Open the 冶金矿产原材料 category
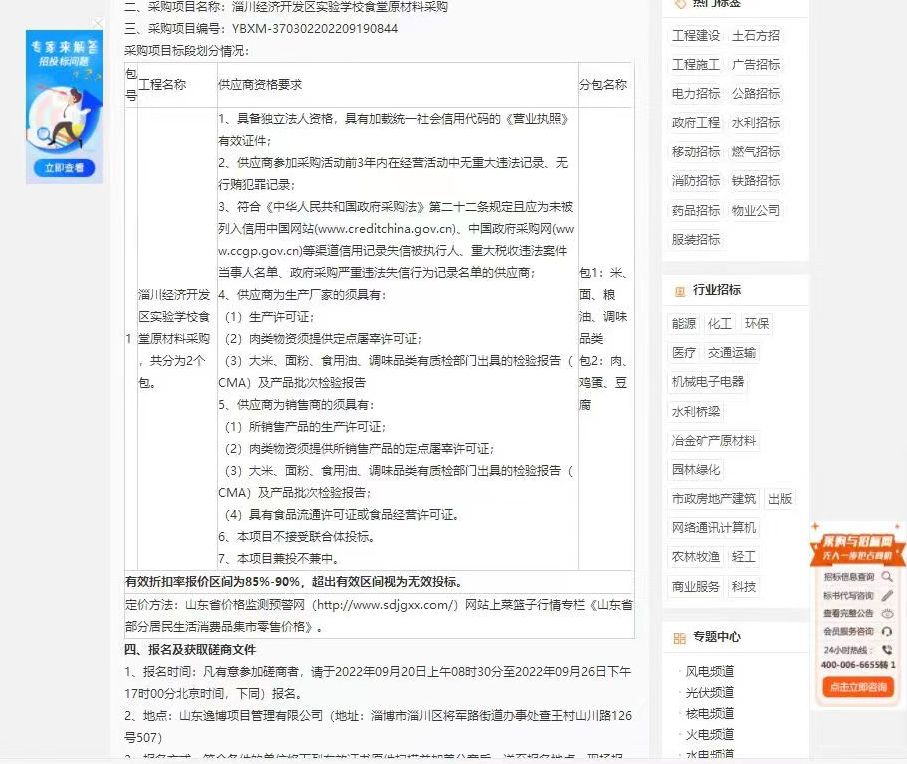This screenshot has height=764, width=907. [x=714, y=441]
